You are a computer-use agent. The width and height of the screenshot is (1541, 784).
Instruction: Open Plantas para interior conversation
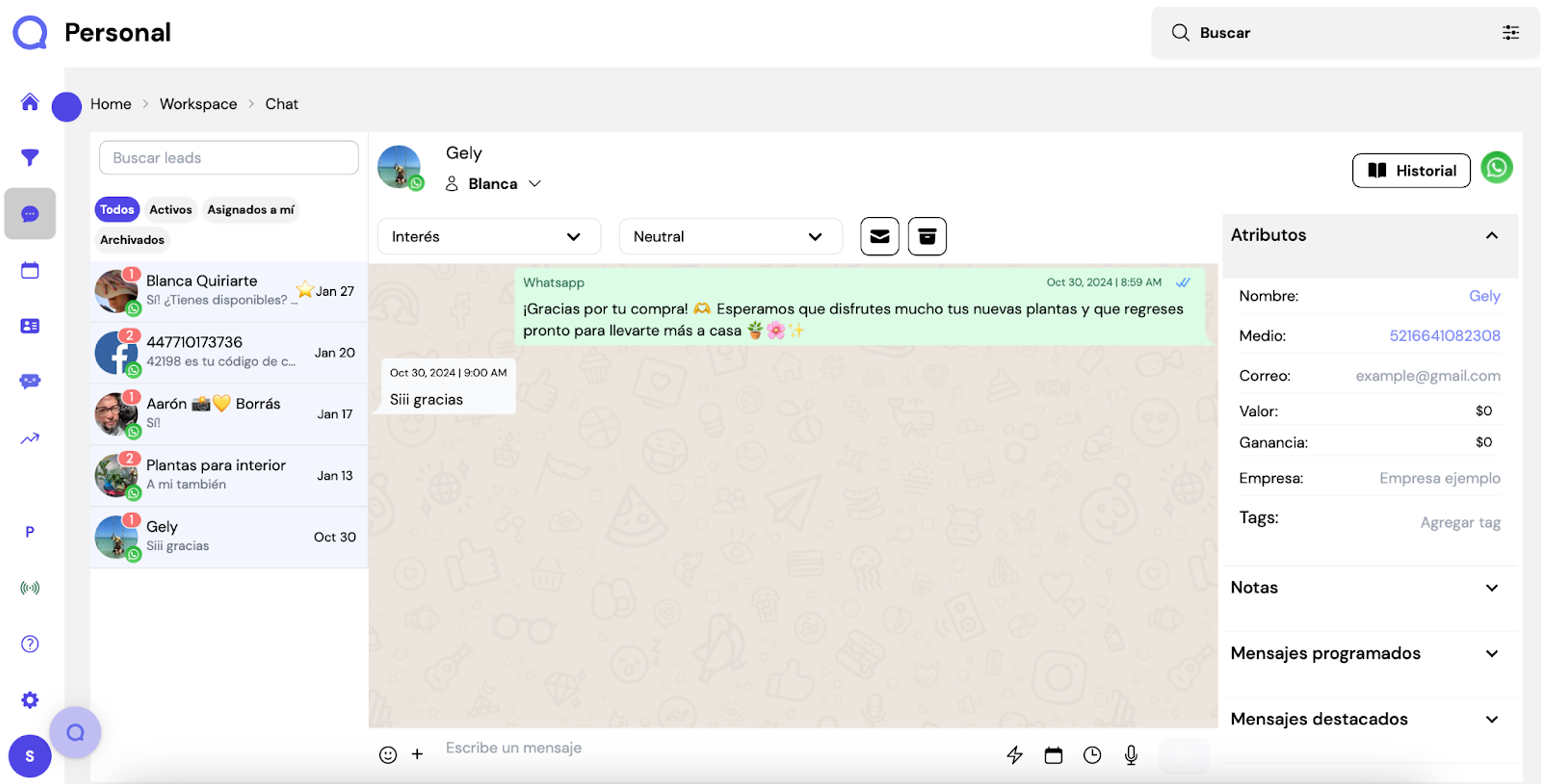[x=229, y=475]
